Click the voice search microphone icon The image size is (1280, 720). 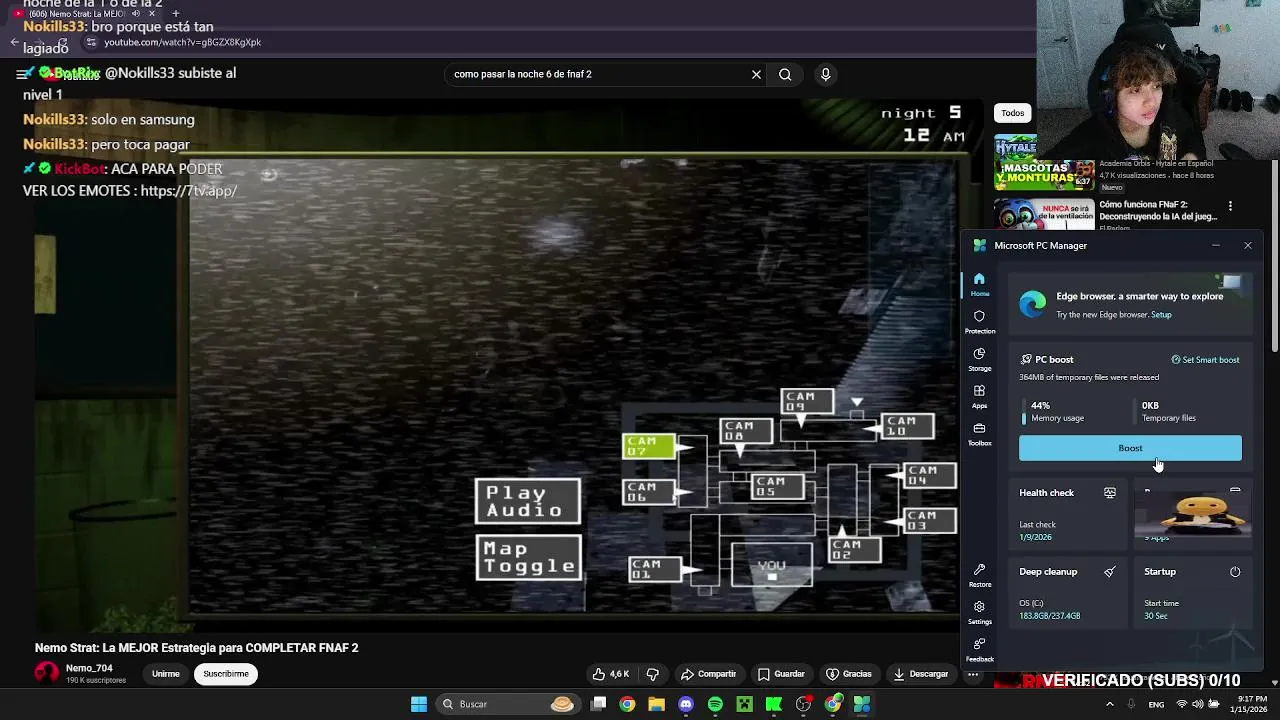point(825,74)
